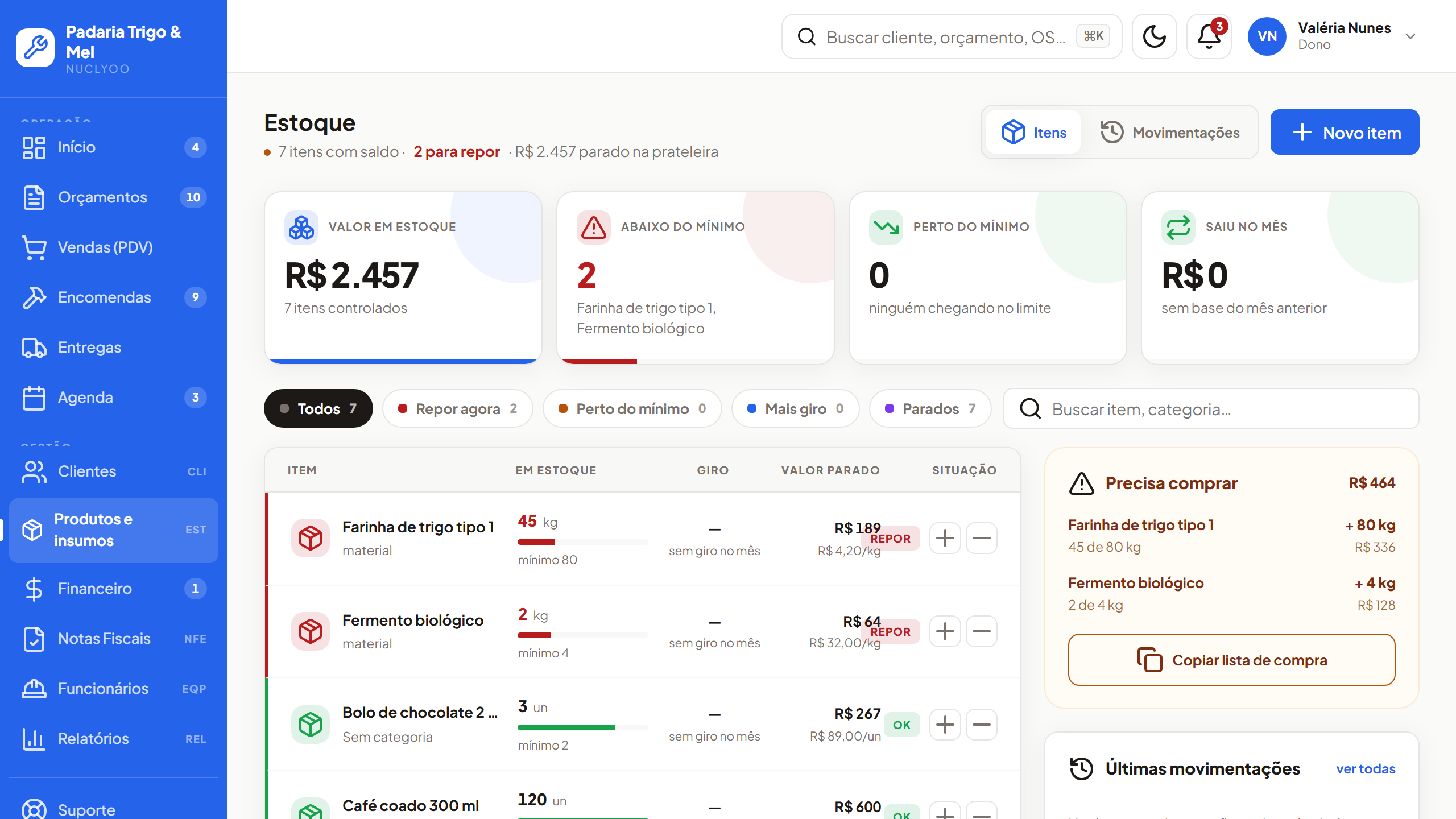Switch to the Movimentações tab
Image resolution: width=1456 pixels, height=819 pixels.
point(1170,133)
